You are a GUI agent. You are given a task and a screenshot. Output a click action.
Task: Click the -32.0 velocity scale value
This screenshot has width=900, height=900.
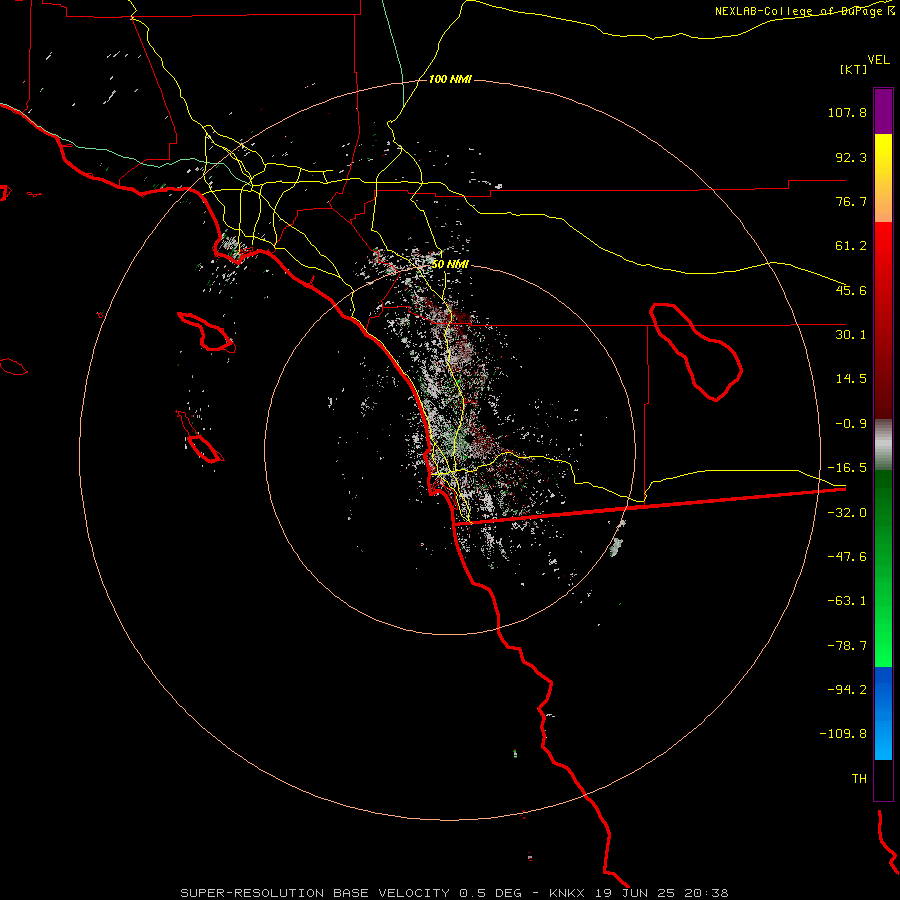[847, 513]
